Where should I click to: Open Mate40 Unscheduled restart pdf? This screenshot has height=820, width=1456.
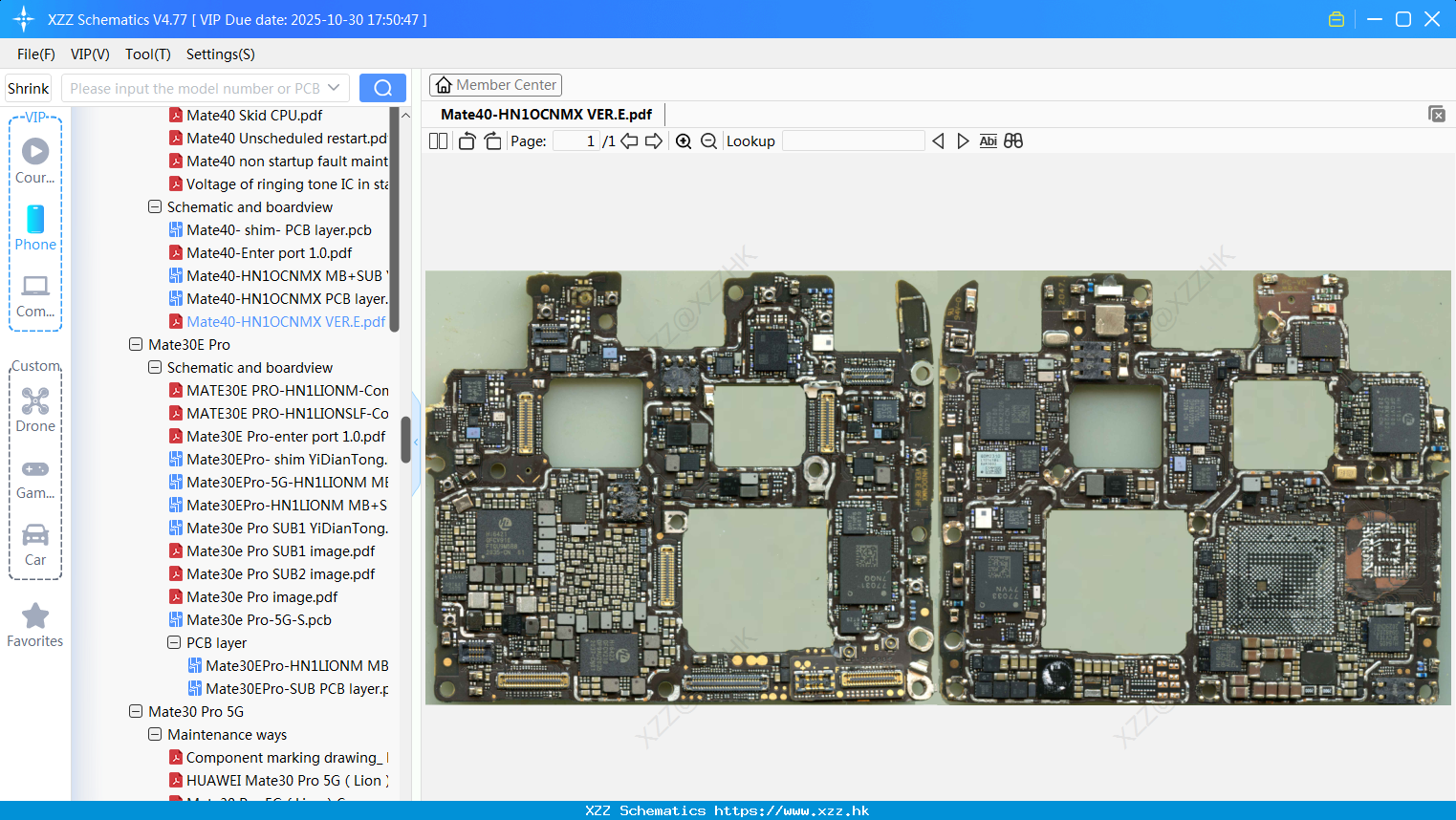tap(278, 138)
